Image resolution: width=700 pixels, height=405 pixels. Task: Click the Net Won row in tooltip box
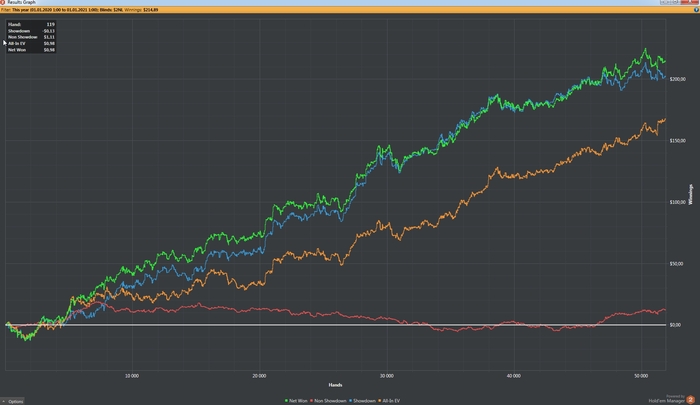pyautogui.click(x=31, y=50)
